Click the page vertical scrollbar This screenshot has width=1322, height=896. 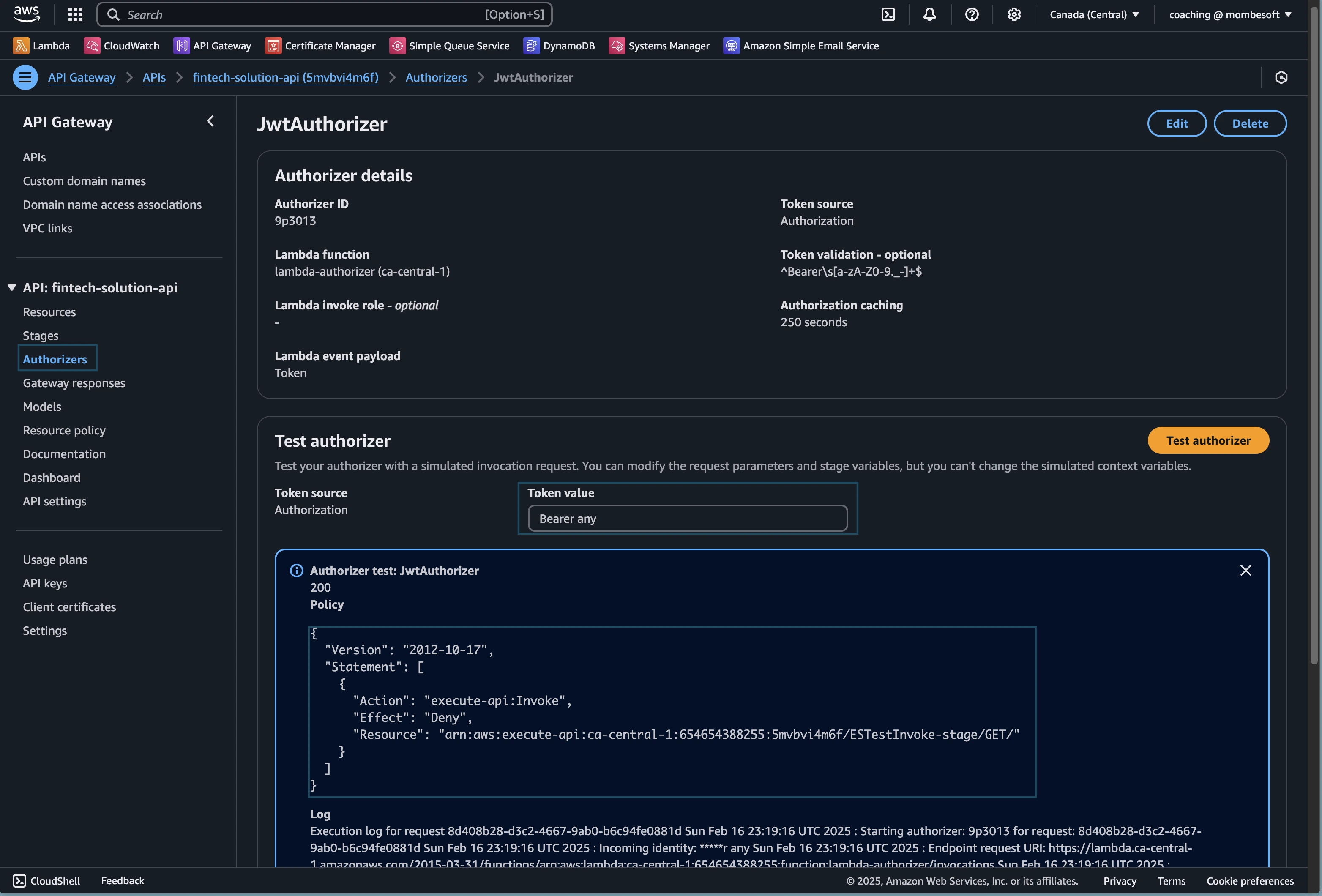[x=1314, y=336]
